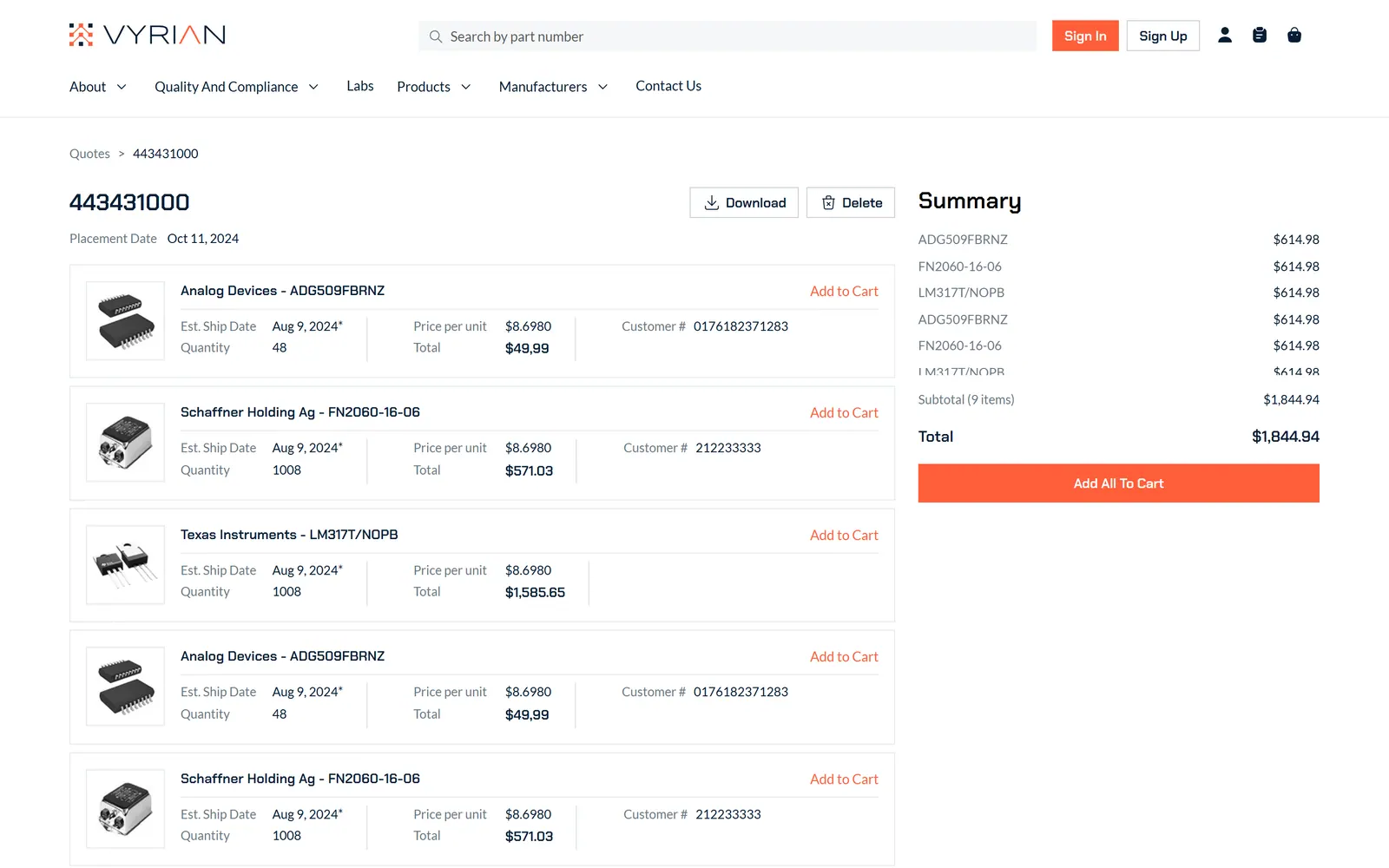Open the clipboard quotes icon
Viewport: 1389px width, 868px height.
pyautogui.click(x=1260, y=35)
